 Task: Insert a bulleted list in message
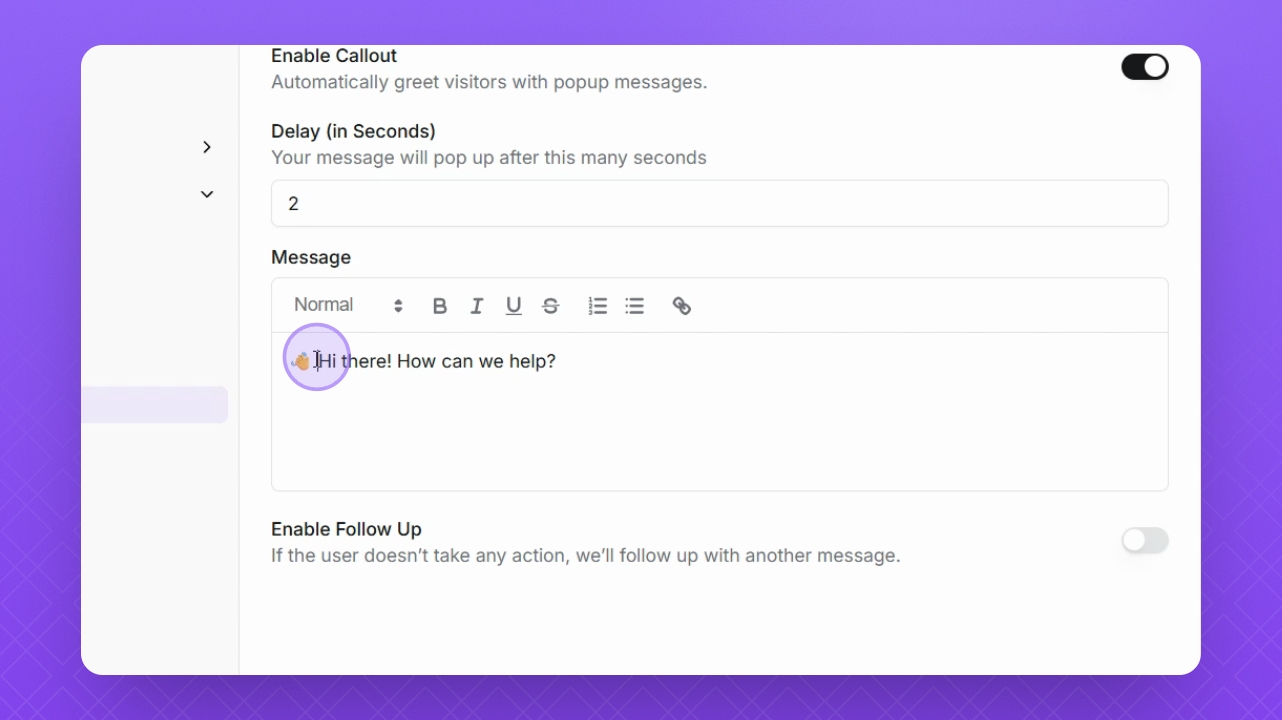point(635,306)
